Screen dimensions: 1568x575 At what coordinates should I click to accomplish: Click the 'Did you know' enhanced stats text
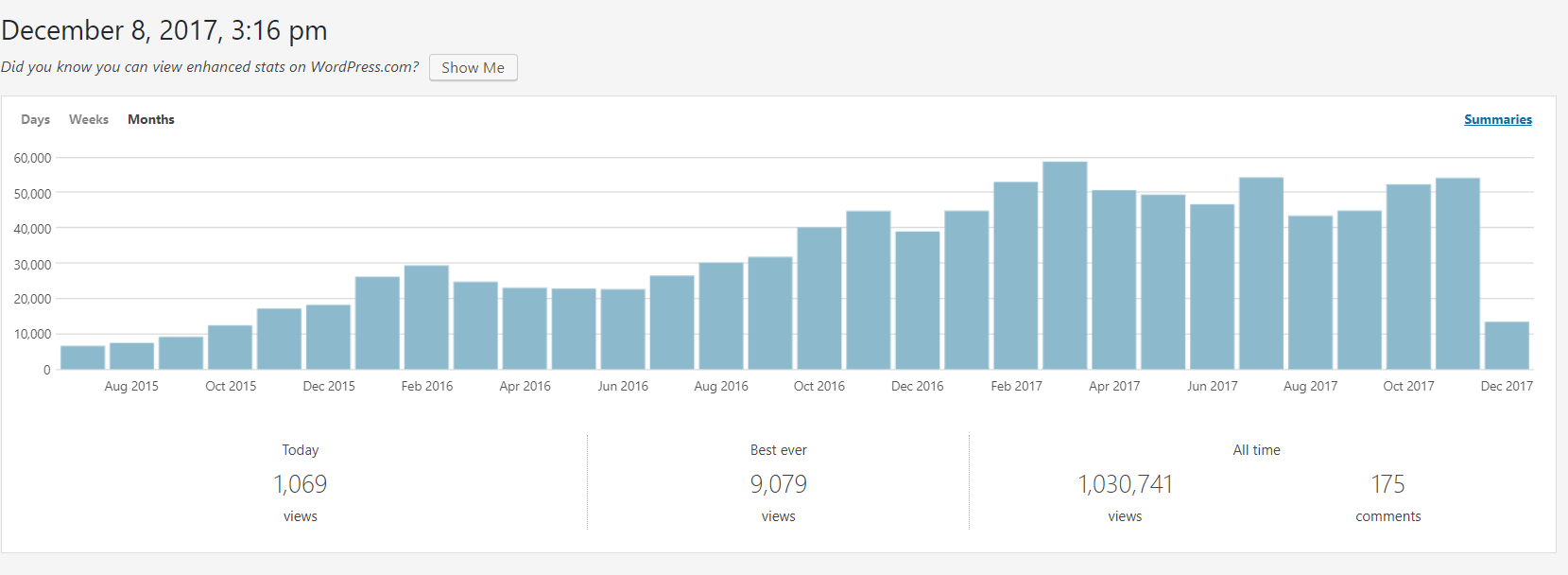tap(210, 67)
